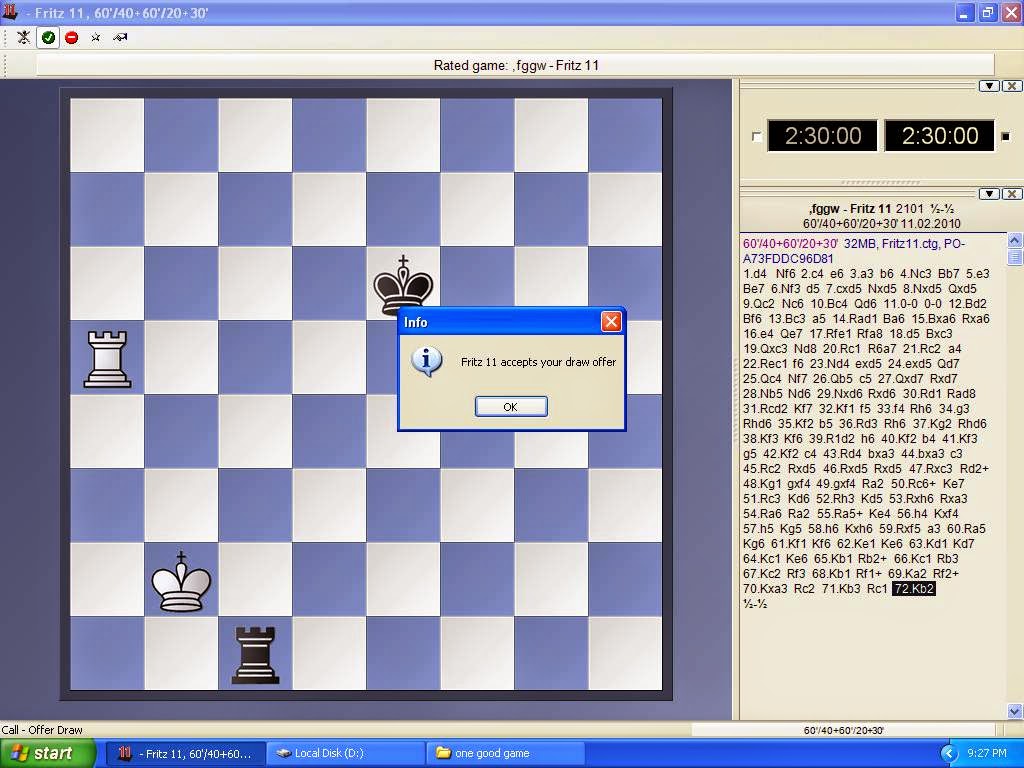Viewport: 1024px width, 768px height.
Task: Close the Info dialog with the red X
Action: 611,321
